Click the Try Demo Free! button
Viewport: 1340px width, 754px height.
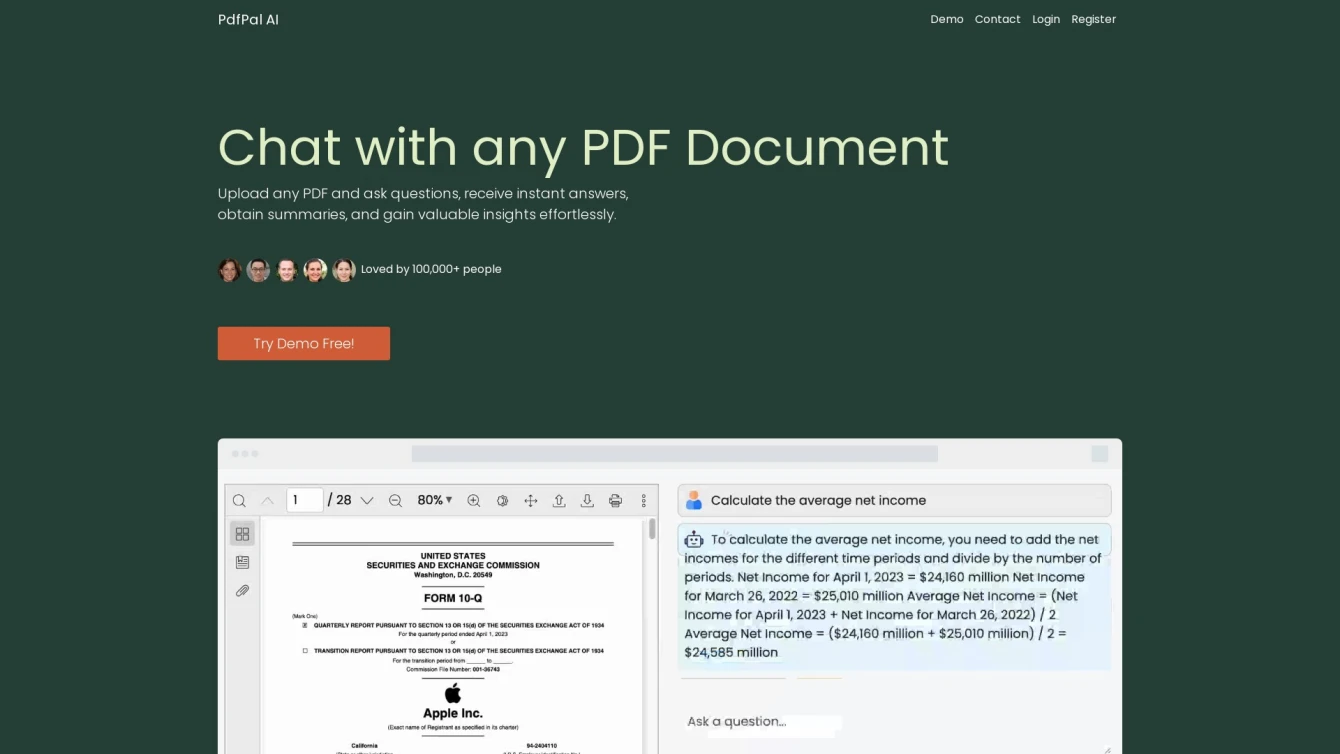point(304,343)
